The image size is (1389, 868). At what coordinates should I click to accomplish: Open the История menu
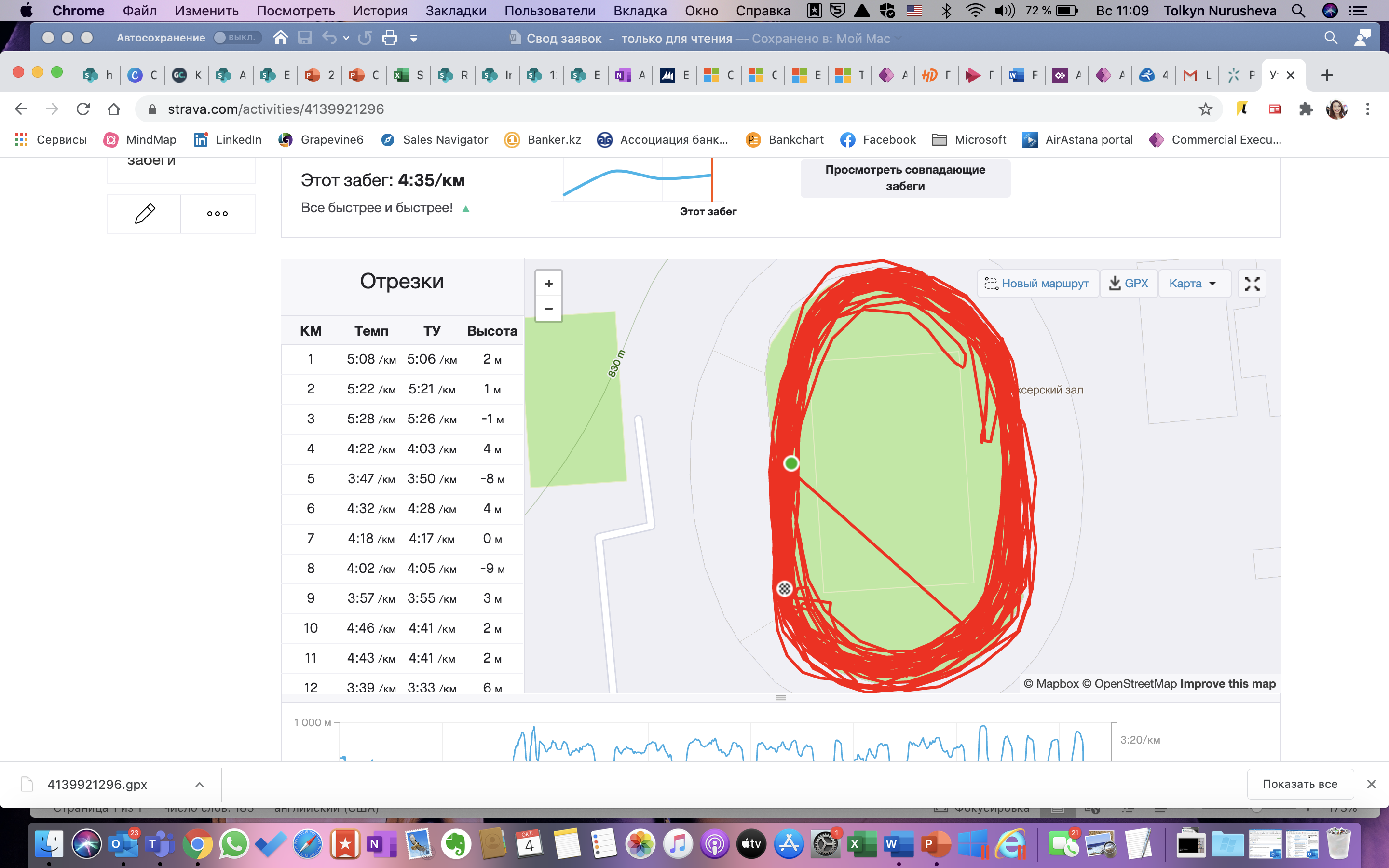click(x=380, y=10)
